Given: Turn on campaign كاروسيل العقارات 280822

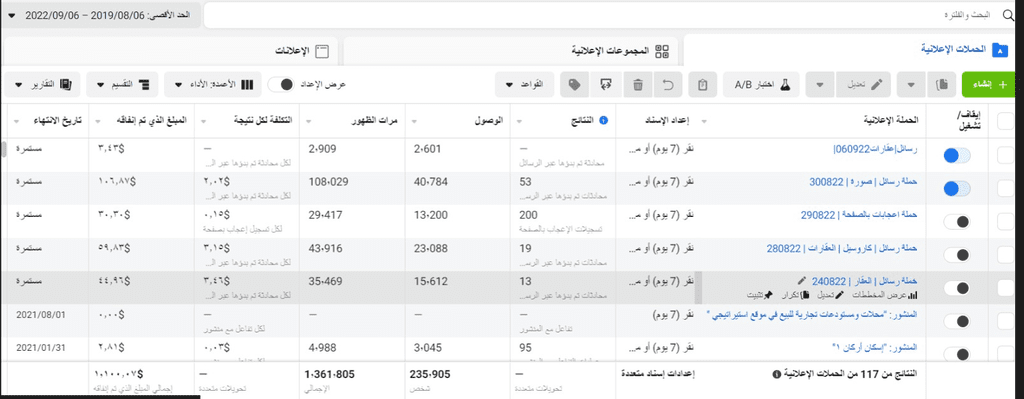Looking at the screenshot, I should [x=957, y=255].
